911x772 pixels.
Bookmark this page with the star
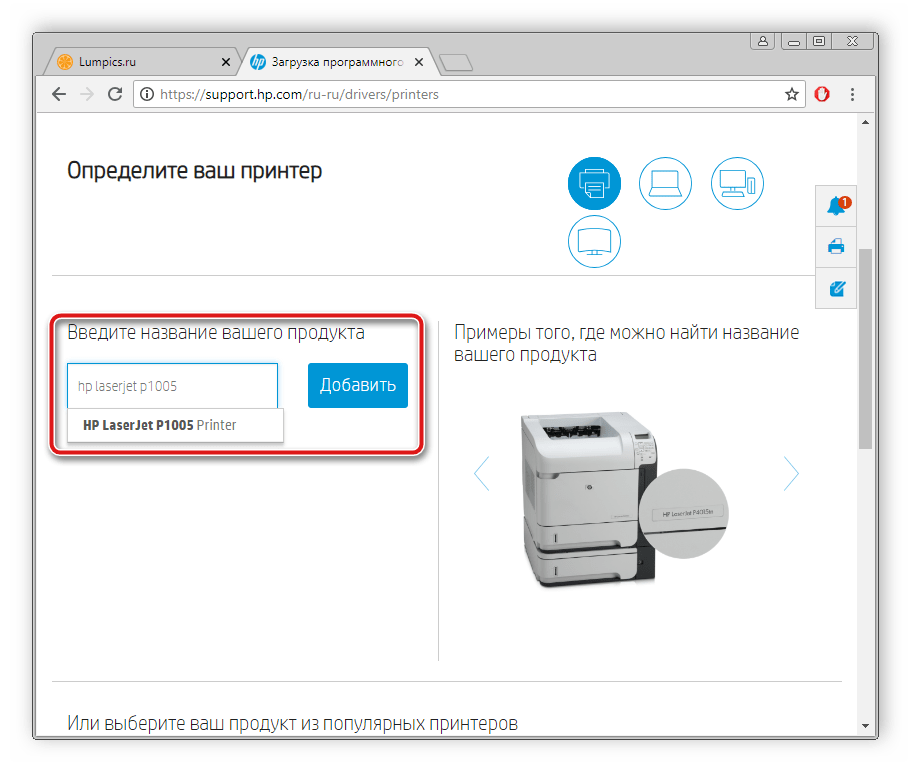click(x=791, y=94)
